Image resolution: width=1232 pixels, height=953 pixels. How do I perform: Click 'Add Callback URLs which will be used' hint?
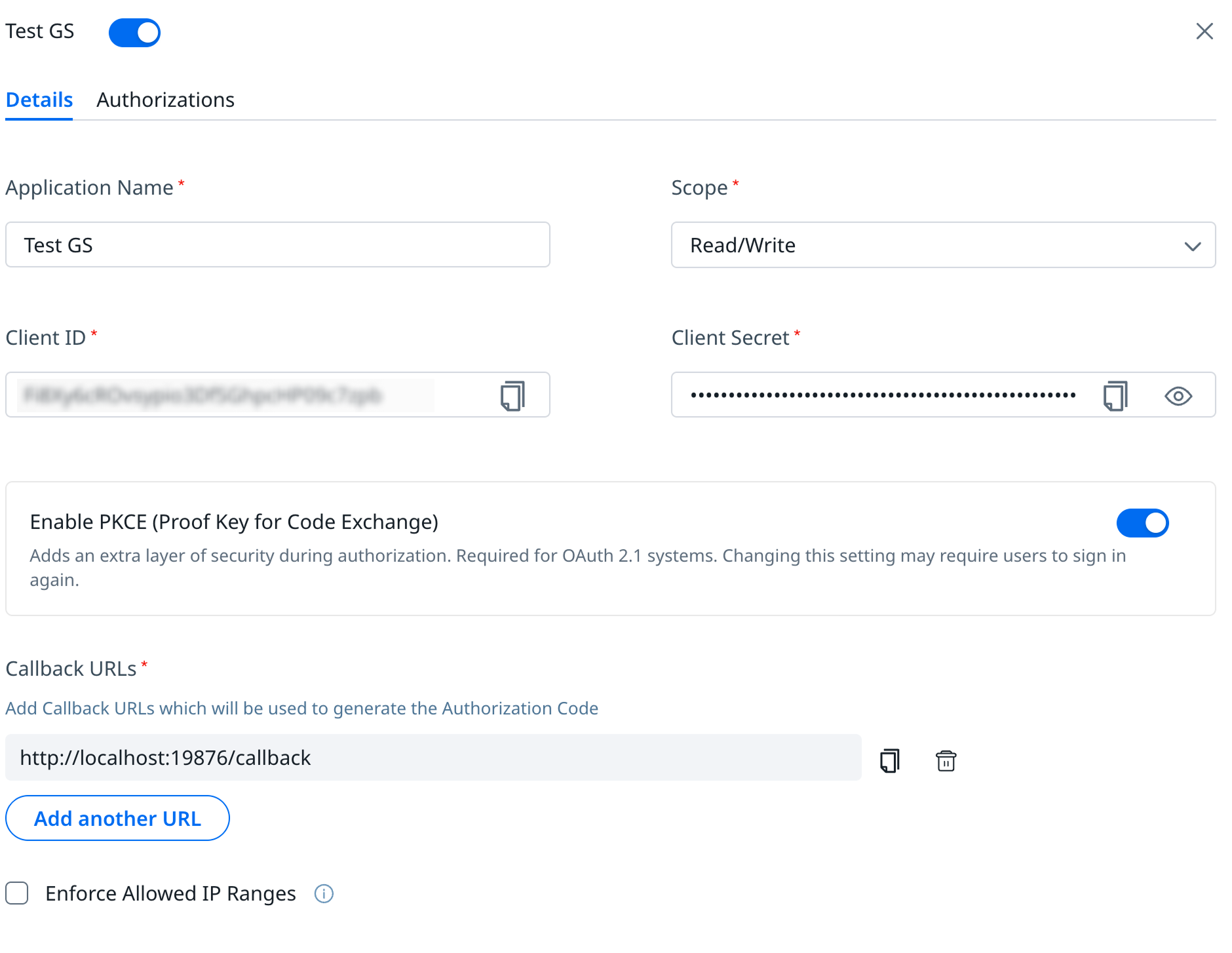click(x=301, y=708)
